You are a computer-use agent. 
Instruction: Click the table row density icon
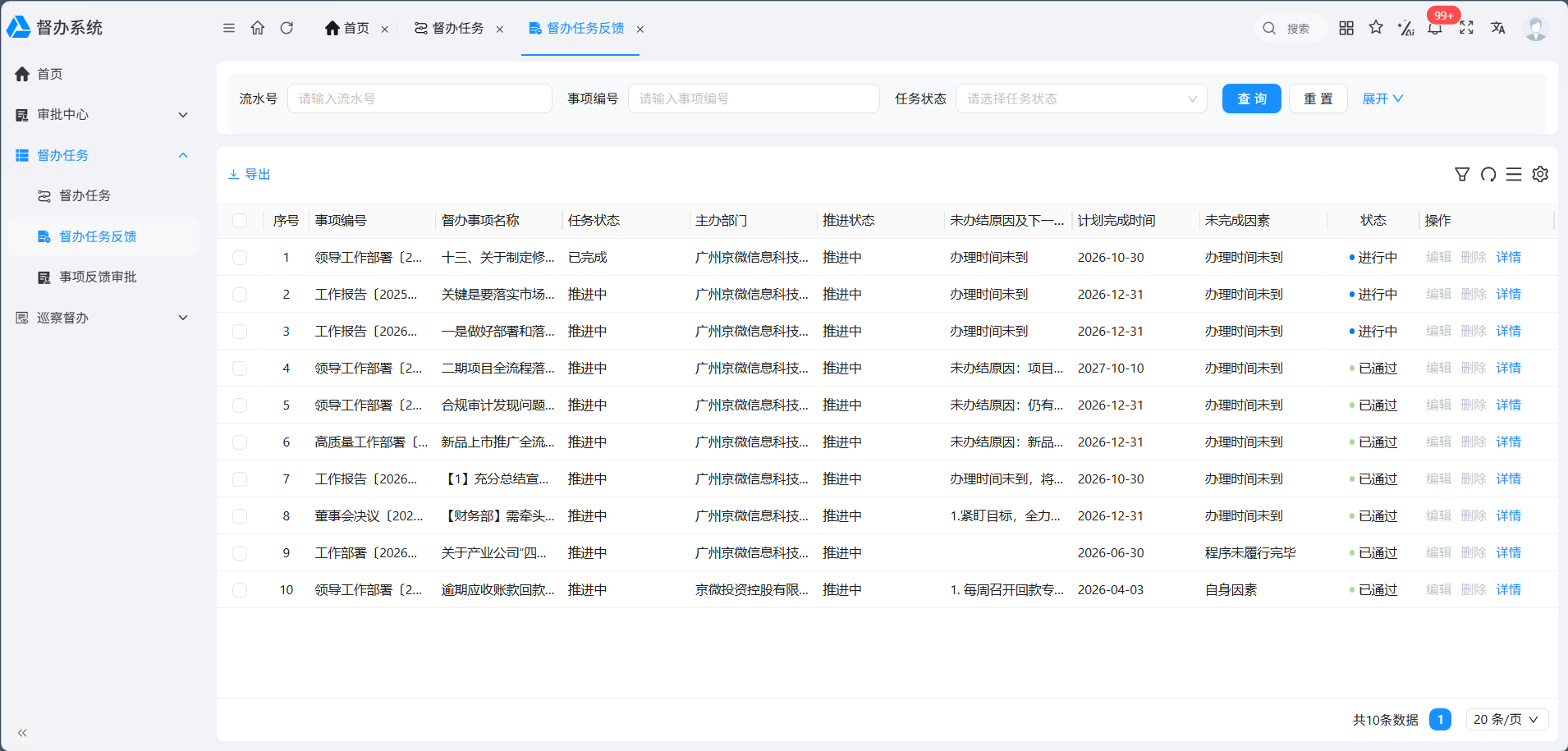(x=1514, y=174)
